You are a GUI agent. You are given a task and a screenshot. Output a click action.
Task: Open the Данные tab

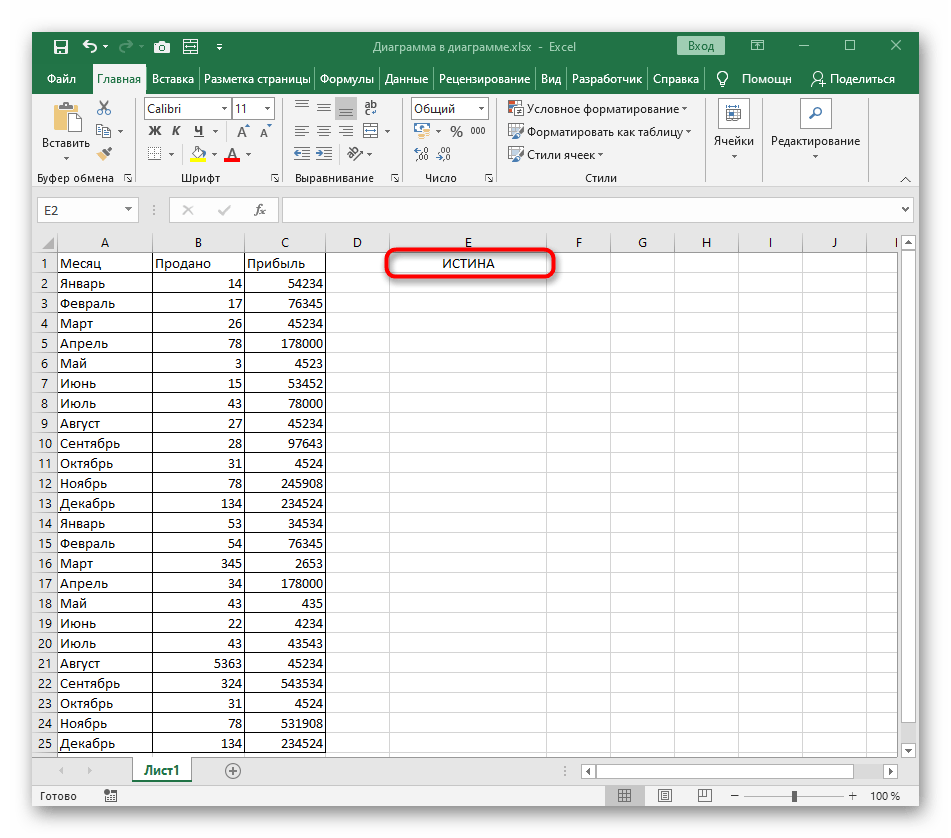coord(406,79)
